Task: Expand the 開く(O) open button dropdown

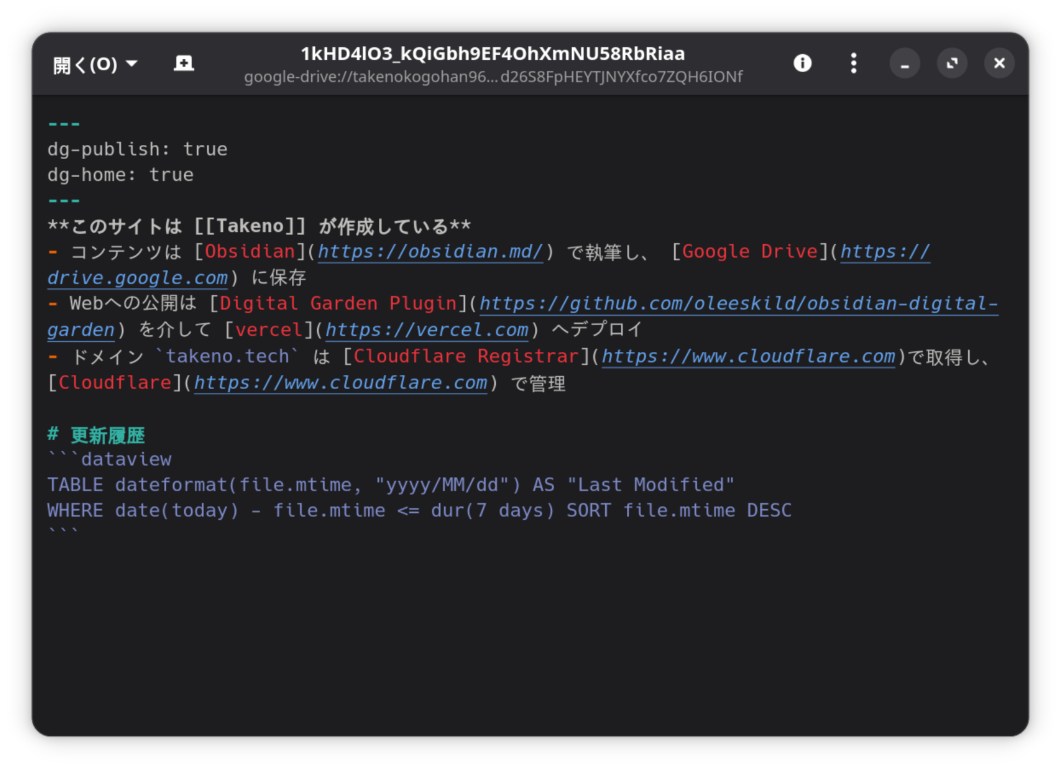Action: pyautogui.click(x=130, y=63)
